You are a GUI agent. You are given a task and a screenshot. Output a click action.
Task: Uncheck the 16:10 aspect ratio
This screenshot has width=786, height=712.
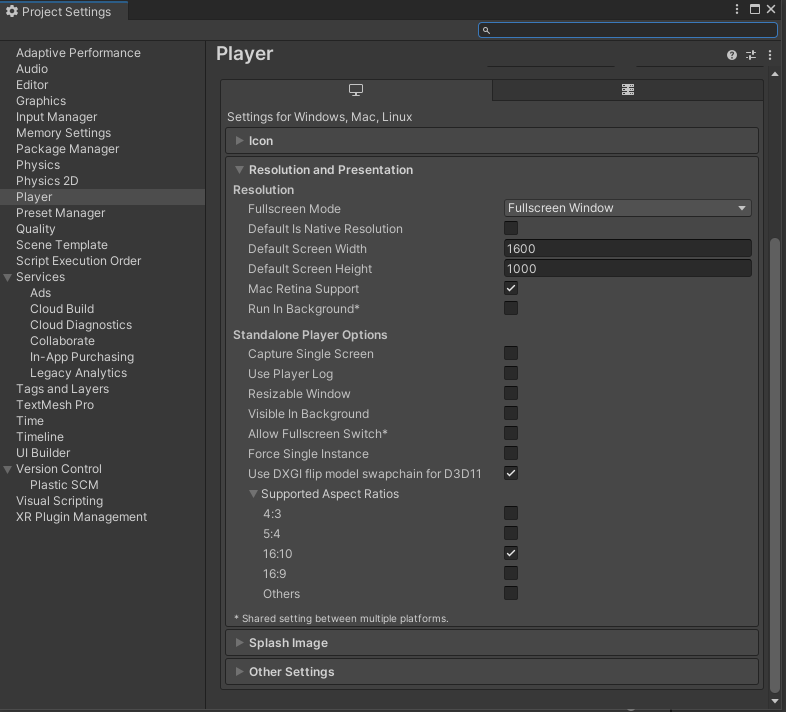tap(511, 553)
